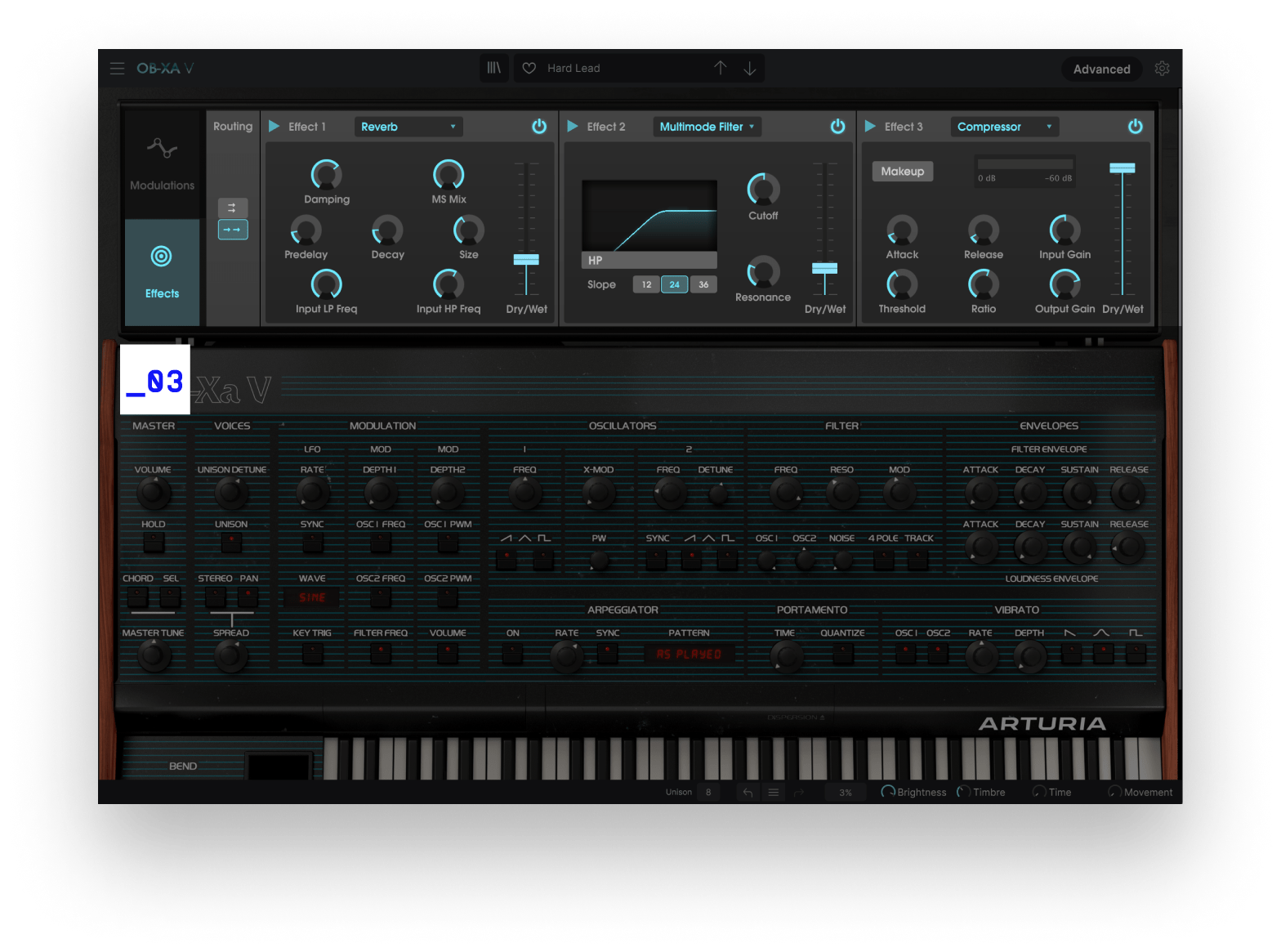Click the undo arrow in bottom bar

coord(748,793)
